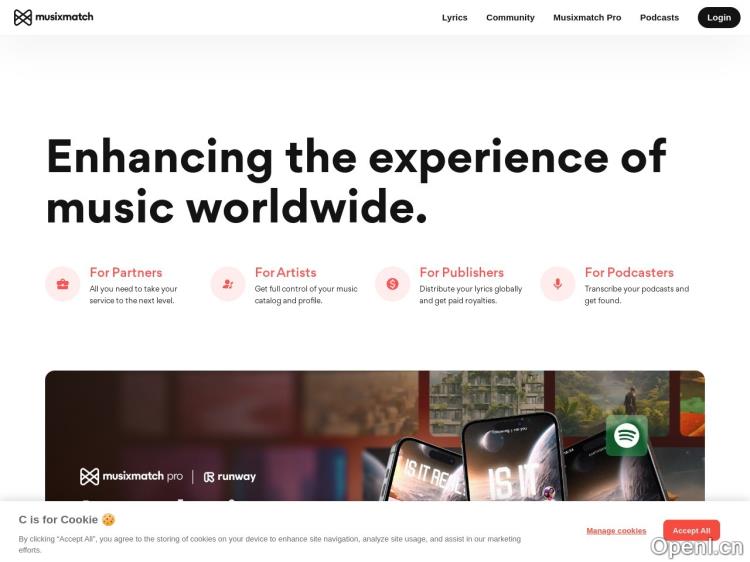This screenshot has height=562, width=750.
Task: Click the black Login button
Action: (719, 18)
